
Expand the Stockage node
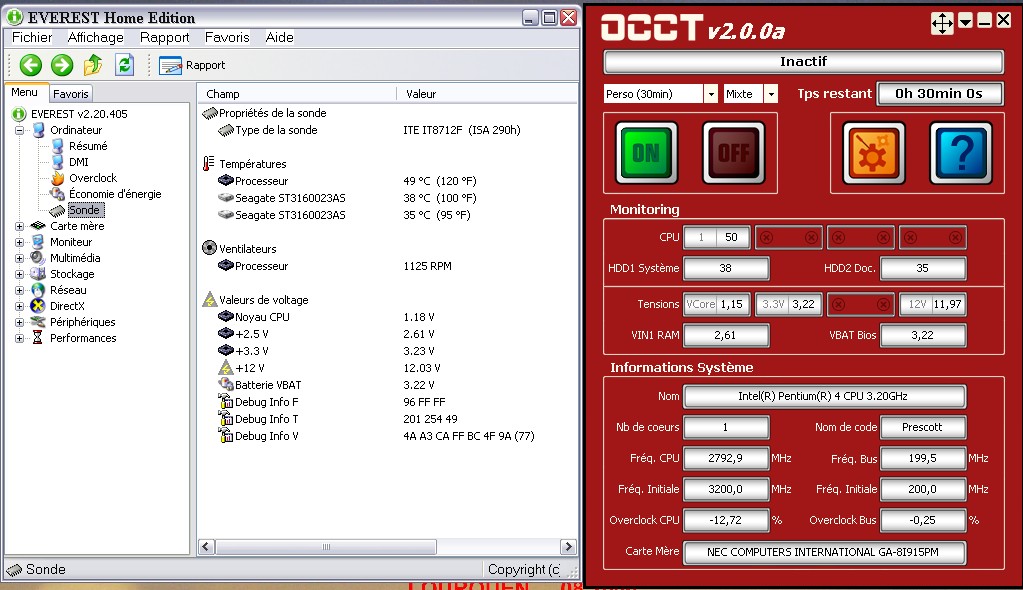(20, 274)
